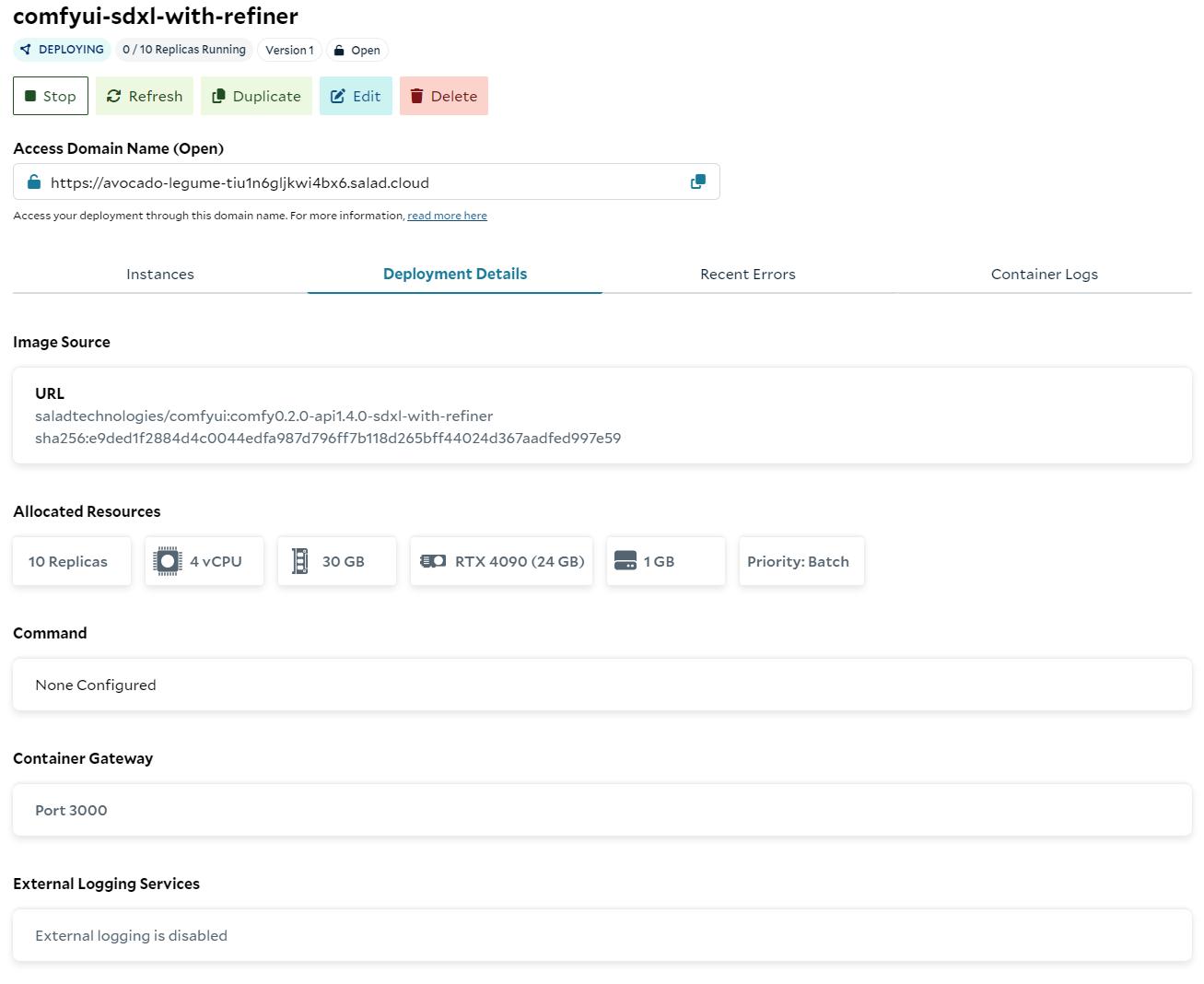
Task: Click the None Configured command text
Action: (x=96, y=685)
